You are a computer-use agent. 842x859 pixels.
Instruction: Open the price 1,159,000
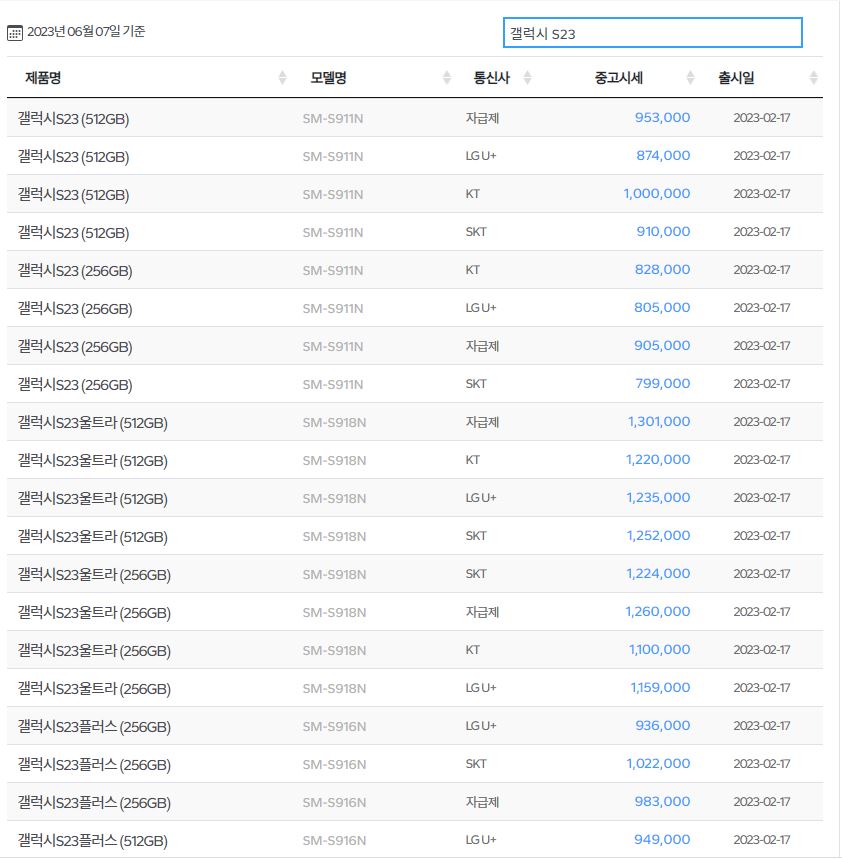click(x=660, y=688)
